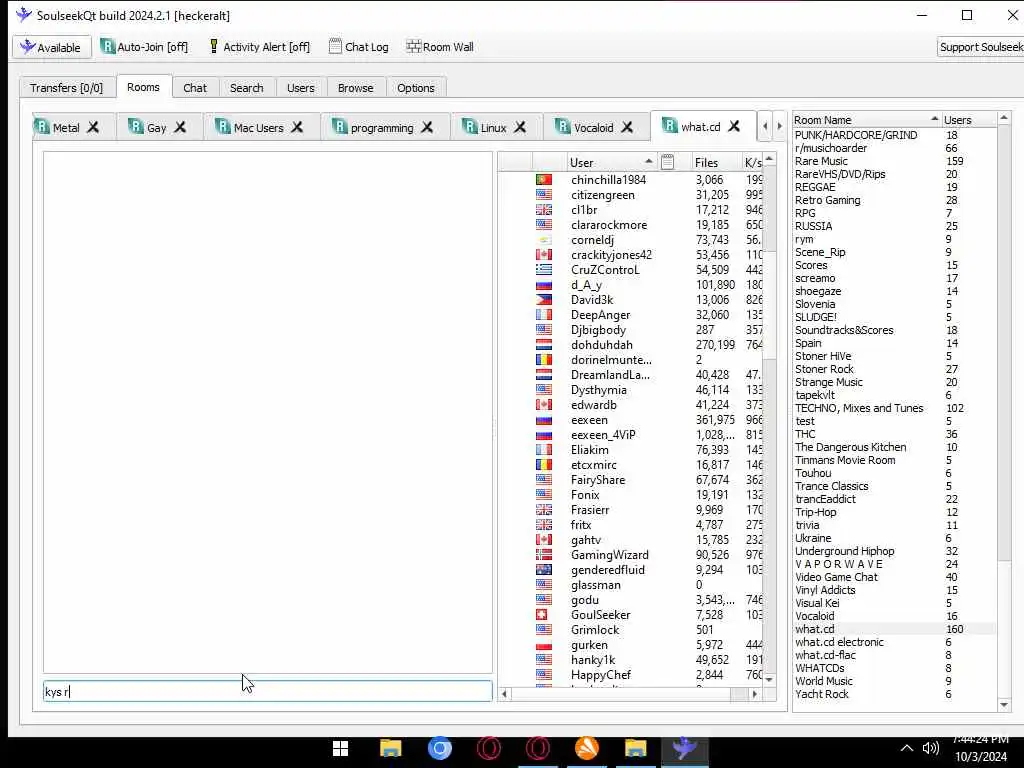The image size is (1024, 768).
Task: Select user eexeen_4ViP
Action: pyautogui.click(x=603, y=435)
